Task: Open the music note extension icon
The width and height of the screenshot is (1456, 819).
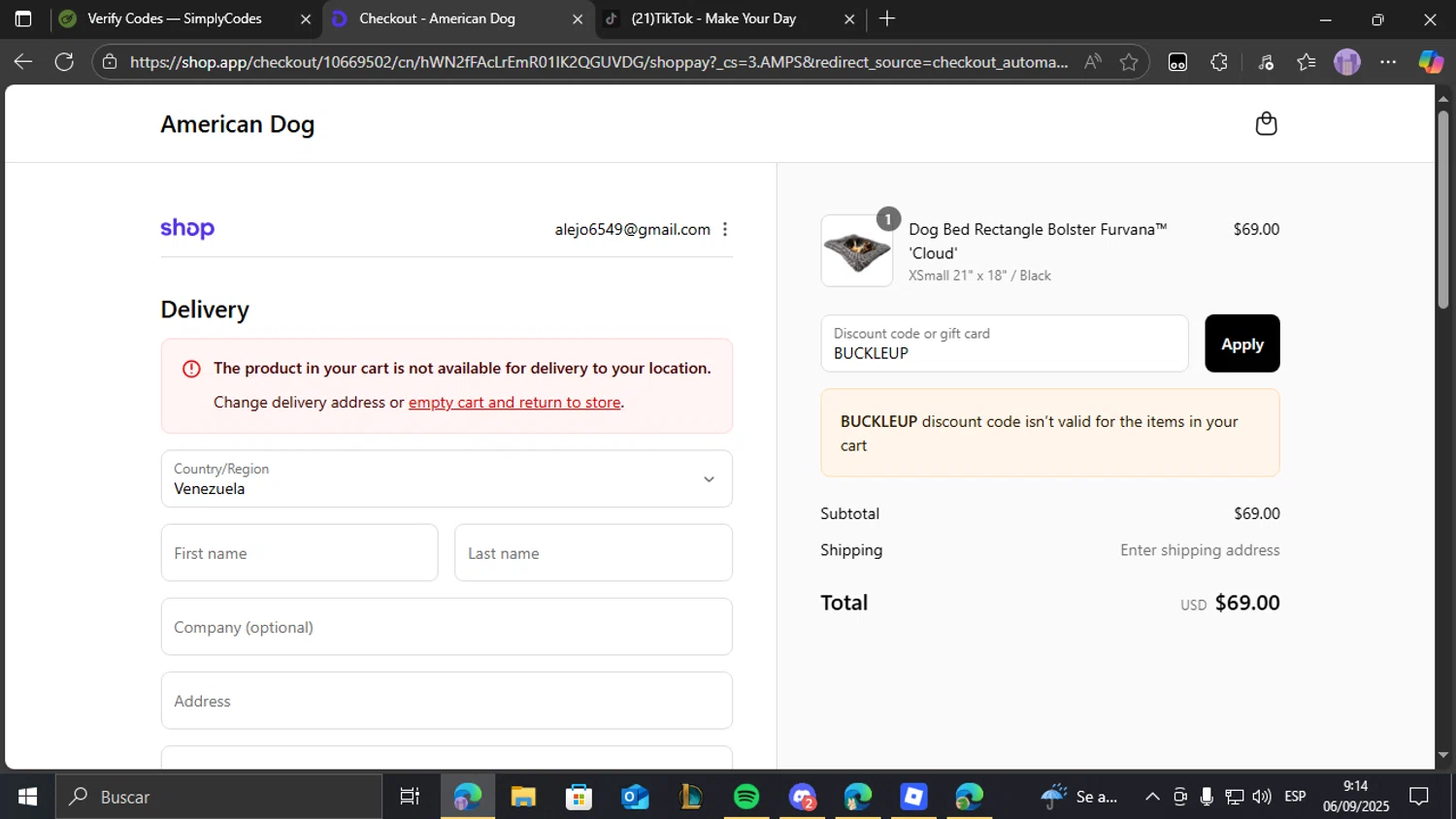Action: point(1266,62)
